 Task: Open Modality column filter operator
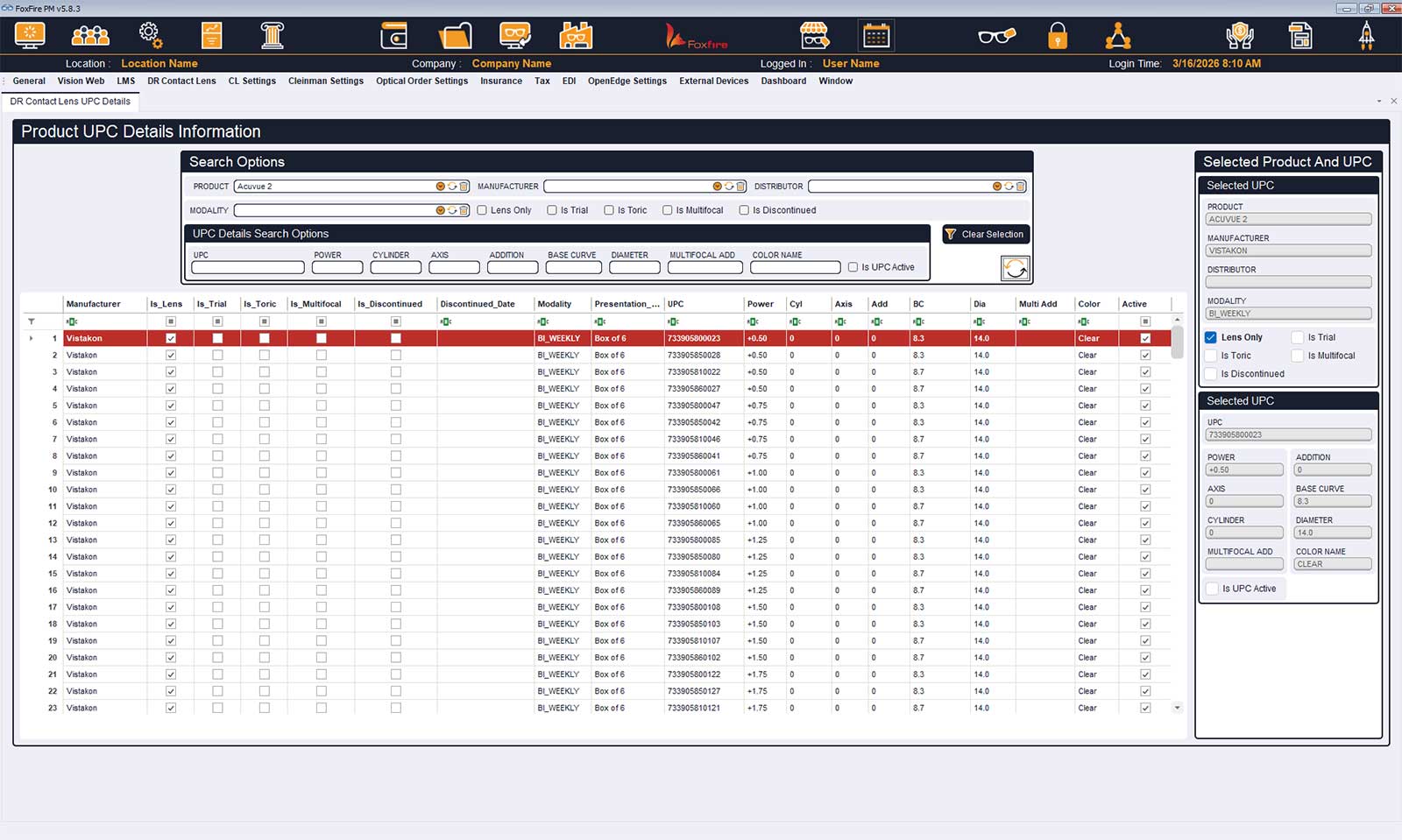pos(543,321)
